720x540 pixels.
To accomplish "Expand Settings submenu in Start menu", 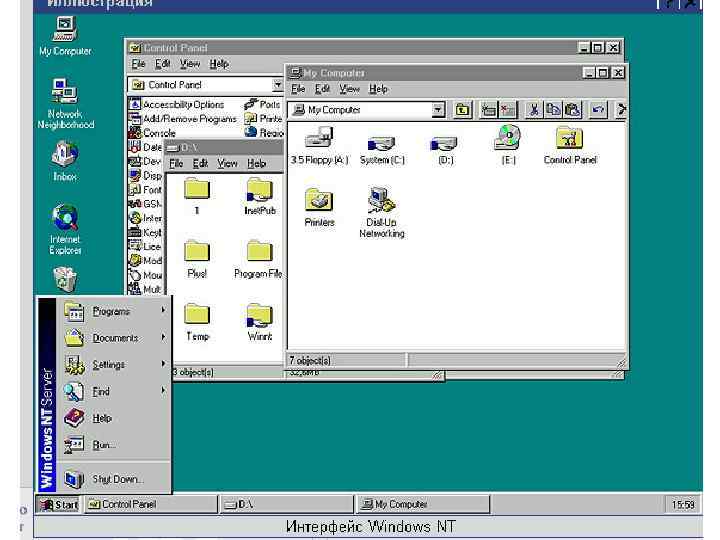I will point(115,365).
